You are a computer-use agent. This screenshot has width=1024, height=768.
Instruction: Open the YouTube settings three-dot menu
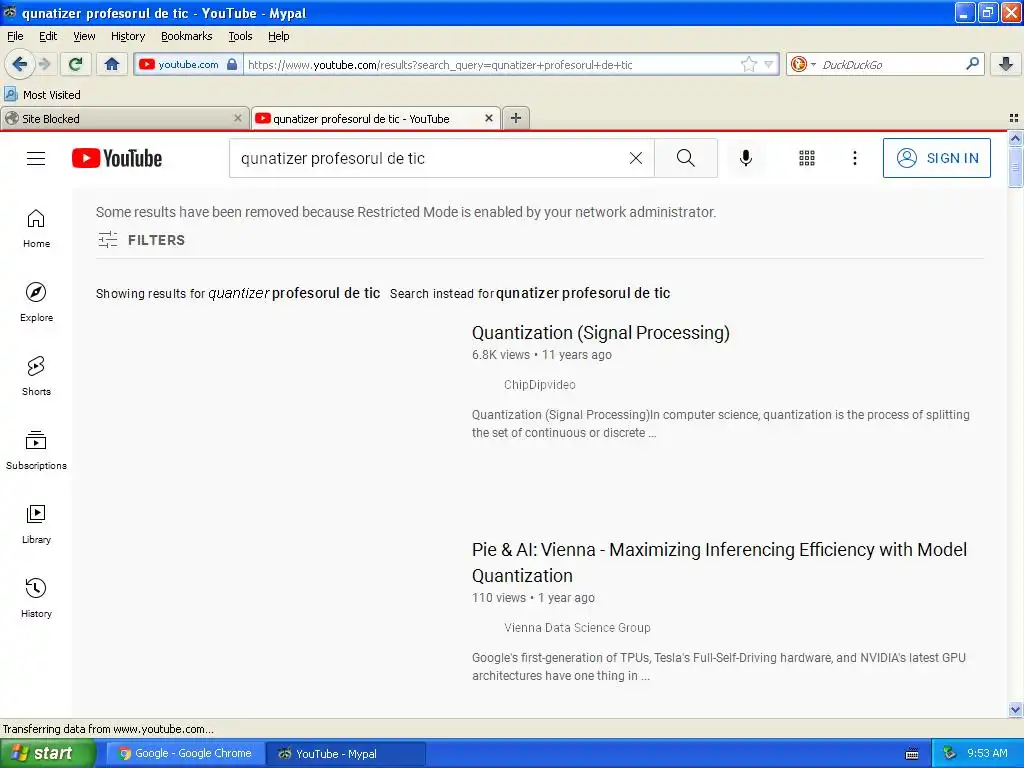tap(854, 158)
